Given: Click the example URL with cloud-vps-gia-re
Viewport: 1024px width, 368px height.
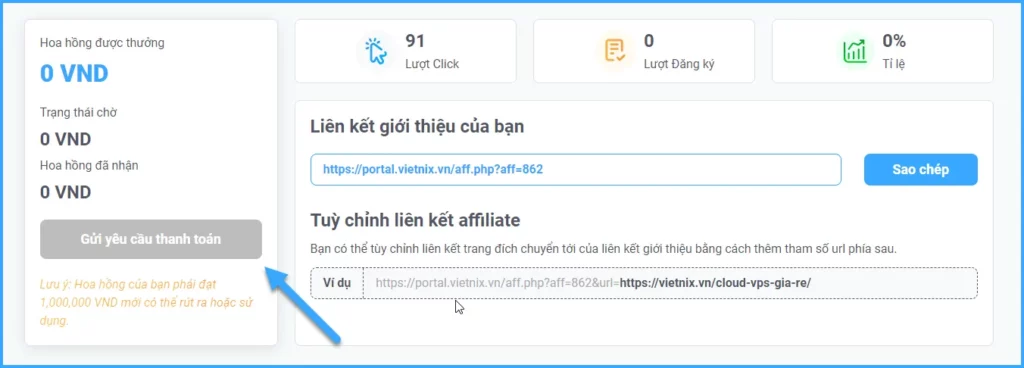Looking at the screenshot, I should pos(593,283).
